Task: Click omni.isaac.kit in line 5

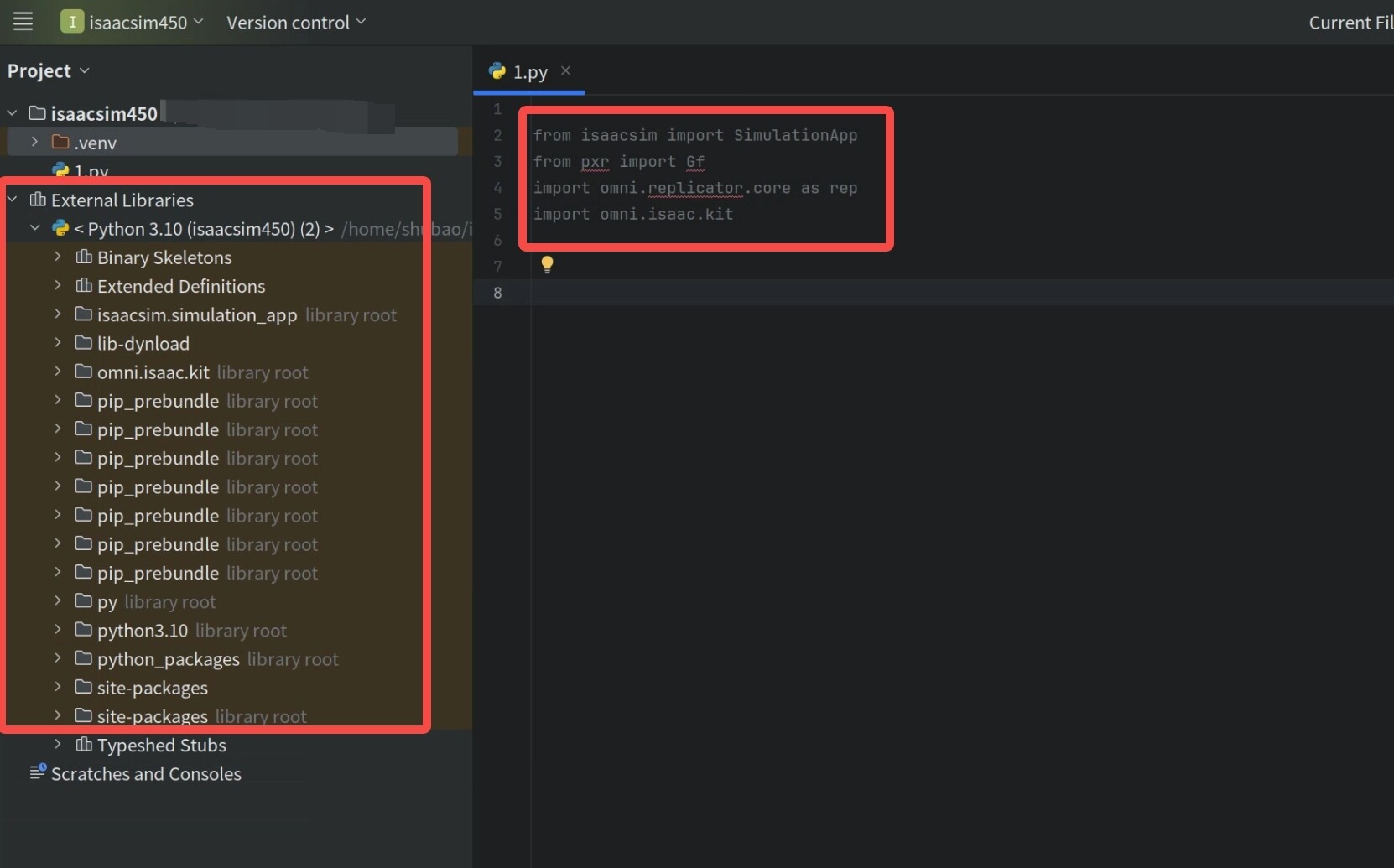Action: point(667,214)
